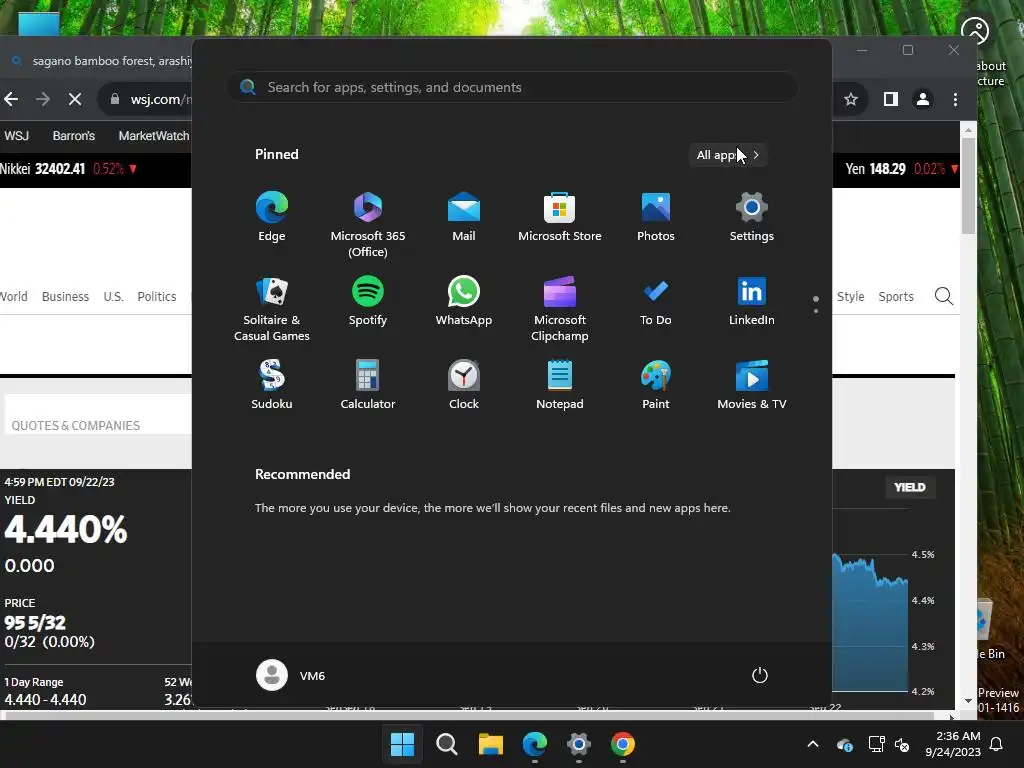This screenshot has height=768, width=1024.
Task: Focus the Start menu search box
Action: [513, 87]
